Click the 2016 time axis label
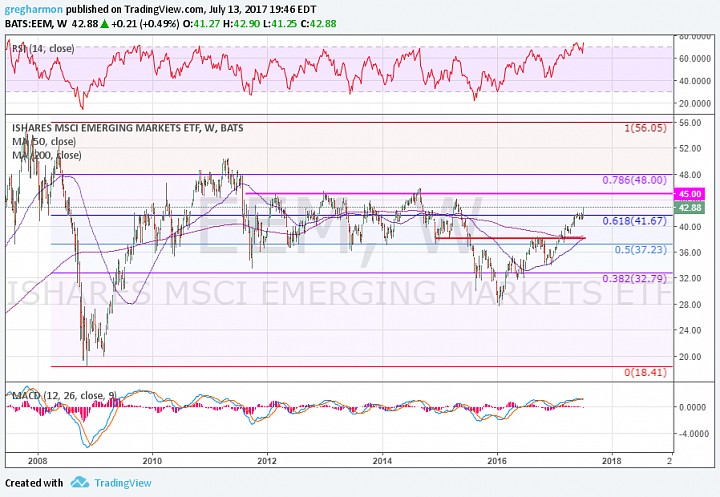The height and width of the screenshot is (497, 720). [497, 461]
